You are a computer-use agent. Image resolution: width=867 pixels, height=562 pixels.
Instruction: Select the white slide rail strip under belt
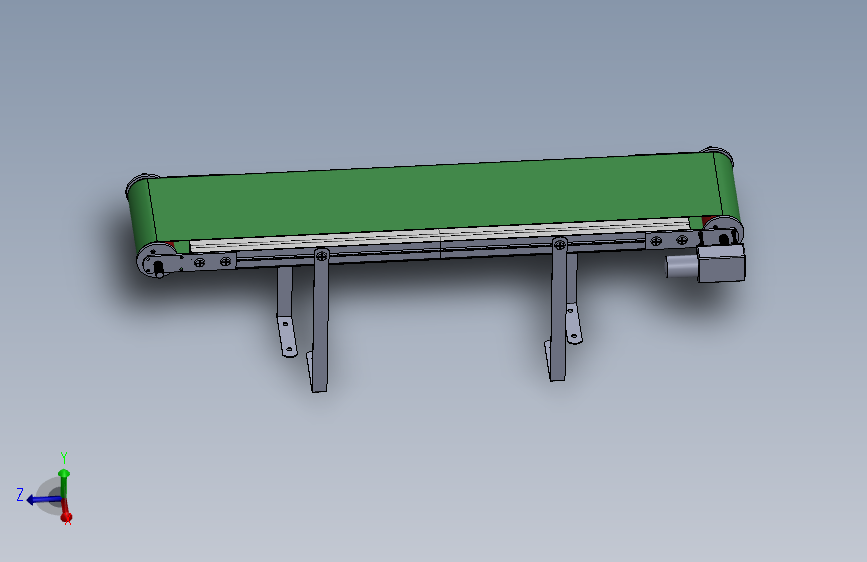pos(440,233)
